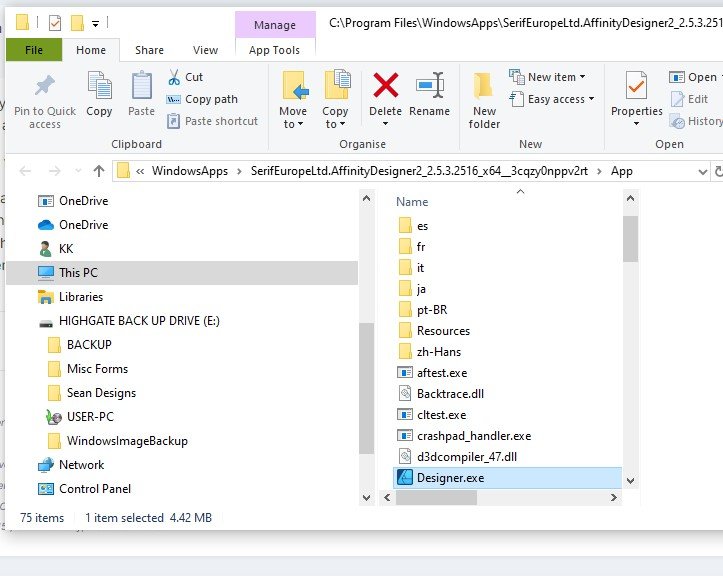
Task: Expand the Properties dropdown arrow
Action: tap(636, 124)
